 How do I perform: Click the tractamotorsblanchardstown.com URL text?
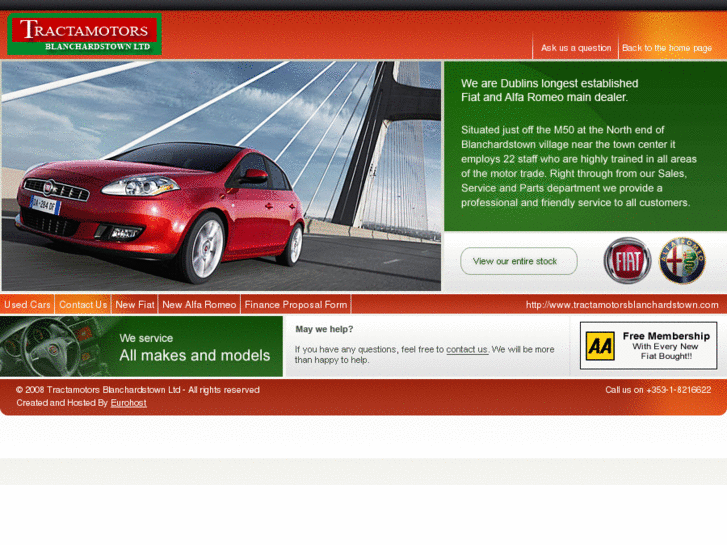pyautogui.click(x=622, y=305)
